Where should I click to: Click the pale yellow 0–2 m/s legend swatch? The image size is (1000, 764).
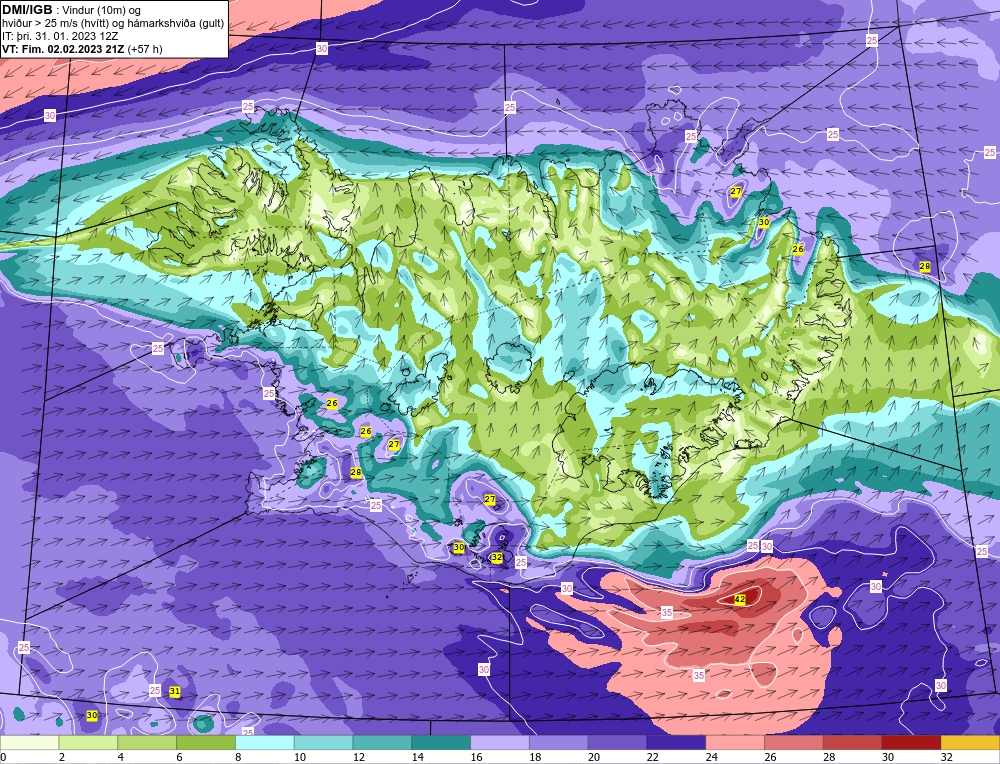tap(29, 742)
